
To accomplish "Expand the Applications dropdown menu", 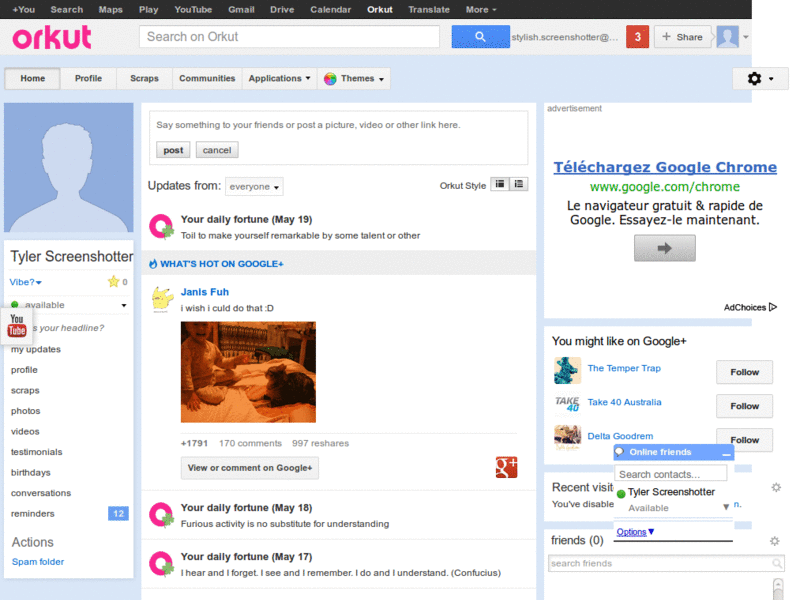I will pos(279,79).
